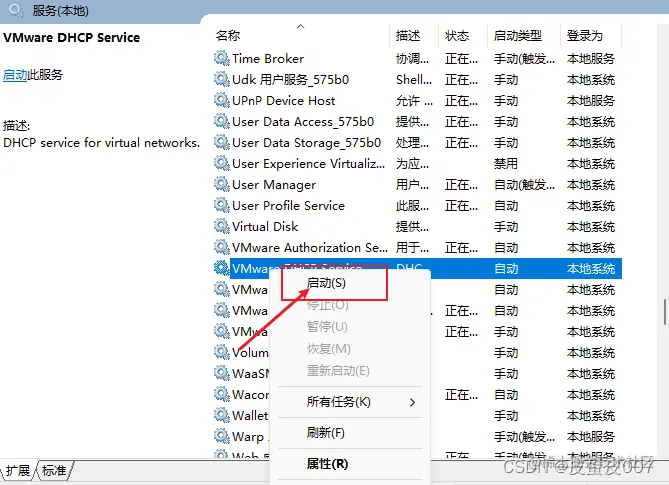The image size is (669, 485).
Task: Click the gear icon beside Udk 用户服务_575b0
Action: click(221, 79)
